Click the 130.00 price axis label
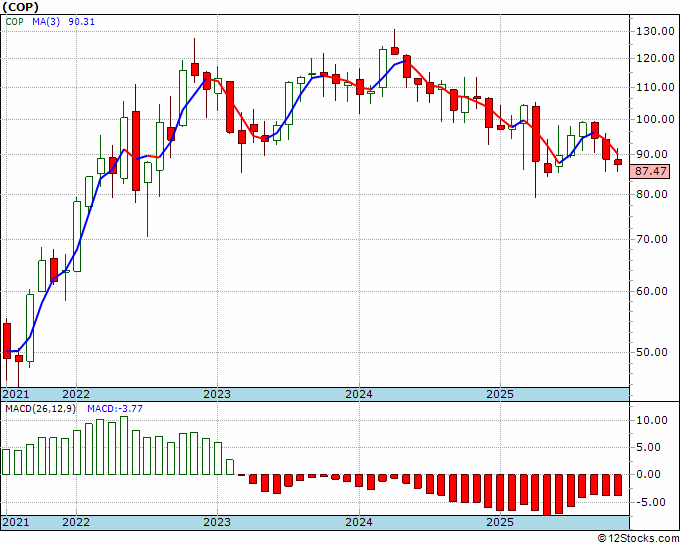The height and width of the screenshot is (546, 680). click(655, 31)
